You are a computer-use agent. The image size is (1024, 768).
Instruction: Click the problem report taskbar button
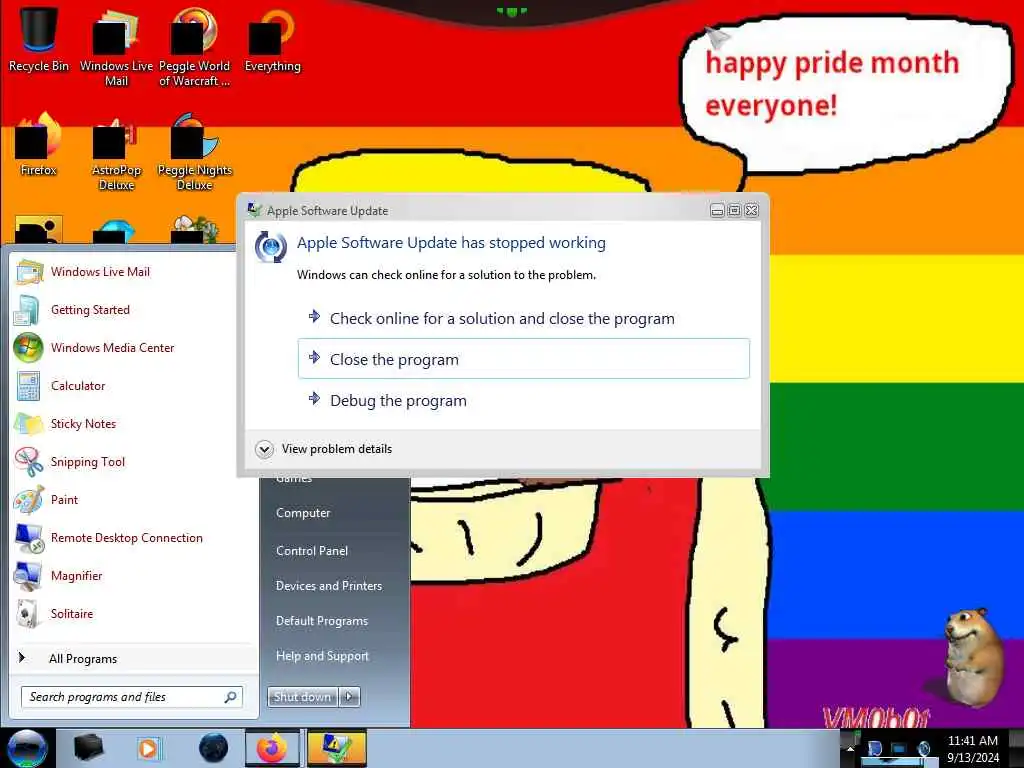(x=336, y=748)
